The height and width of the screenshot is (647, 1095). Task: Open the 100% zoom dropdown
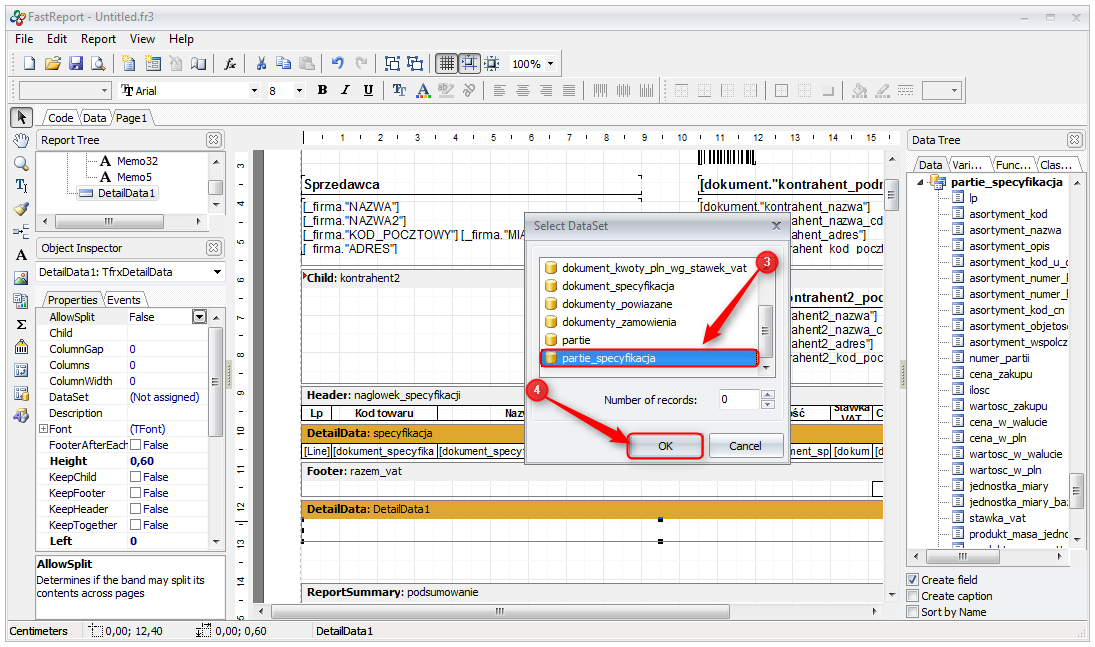pyautogui.click(x=550, y=64)
